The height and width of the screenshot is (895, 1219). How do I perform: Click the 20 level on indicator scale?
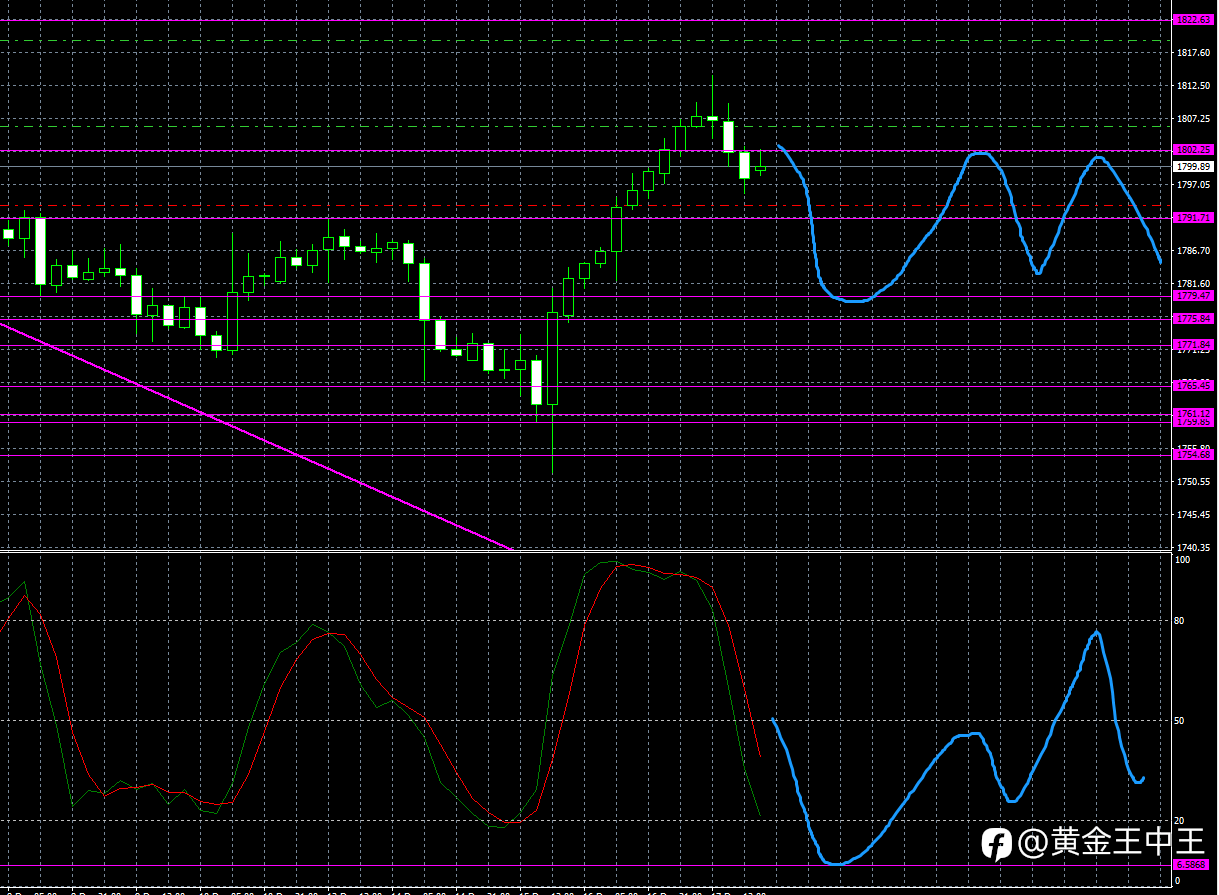(1181, 821)
